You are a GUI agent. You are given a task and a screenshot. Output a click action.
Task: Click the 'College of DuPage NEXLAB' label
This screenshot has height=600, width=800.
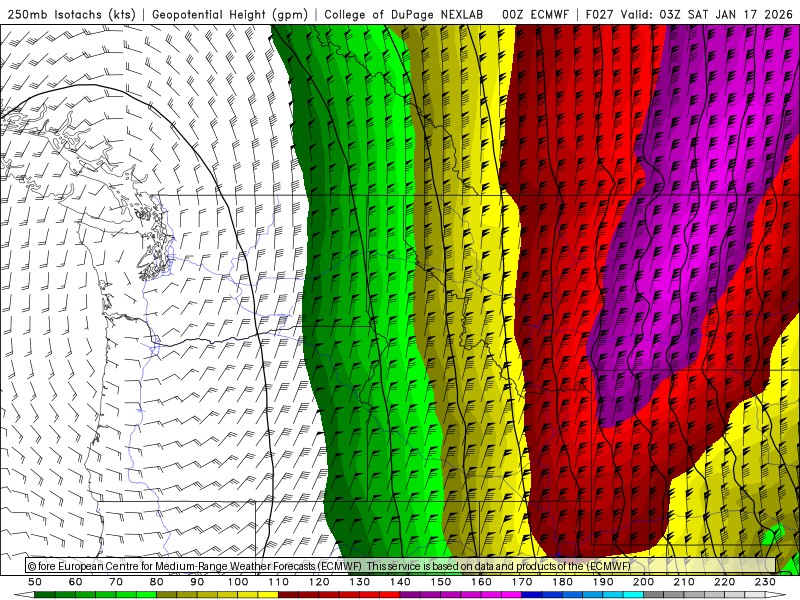[404, 15]
